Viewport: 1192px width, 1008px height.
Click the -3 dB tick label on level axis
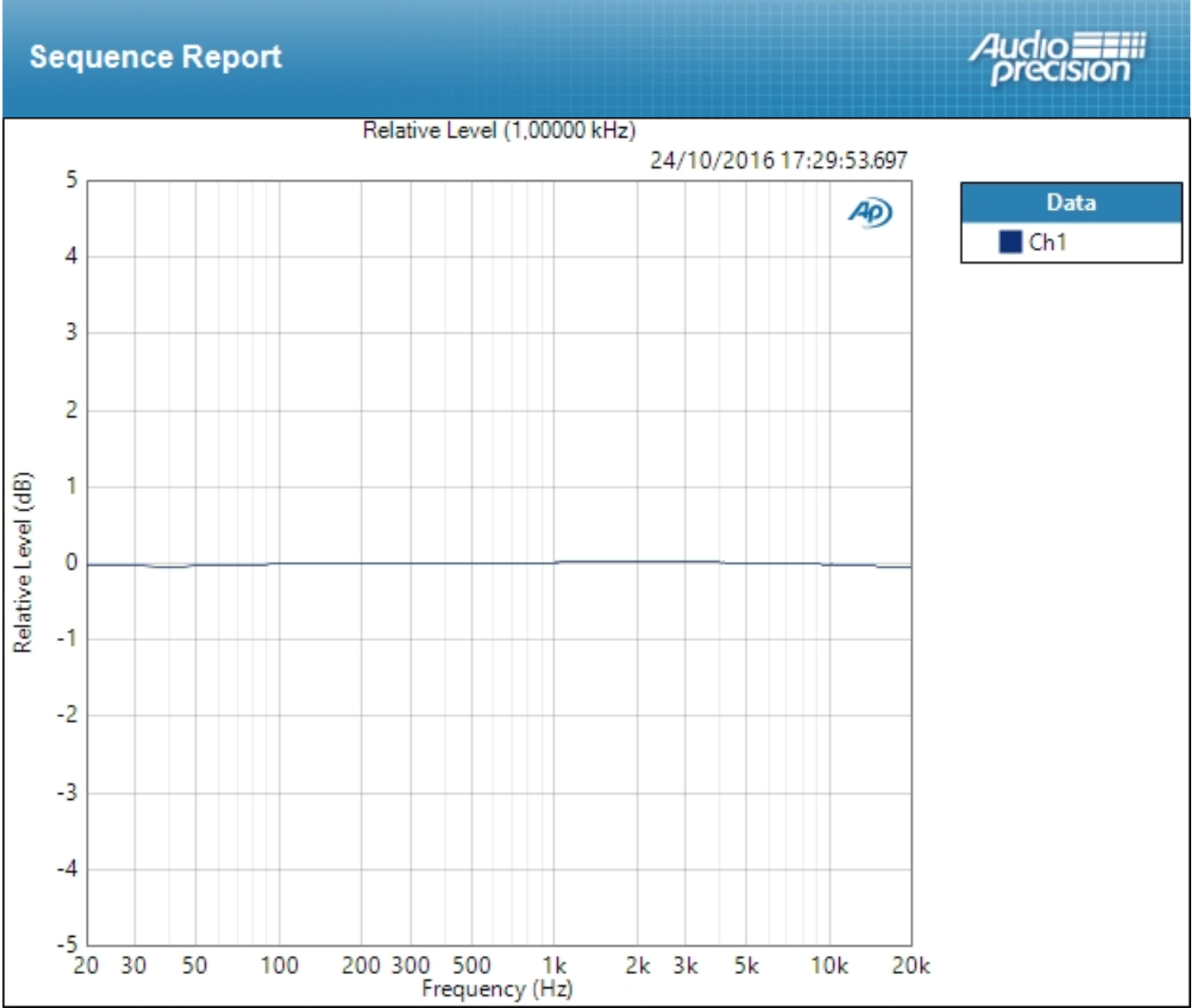coord(67,792)
